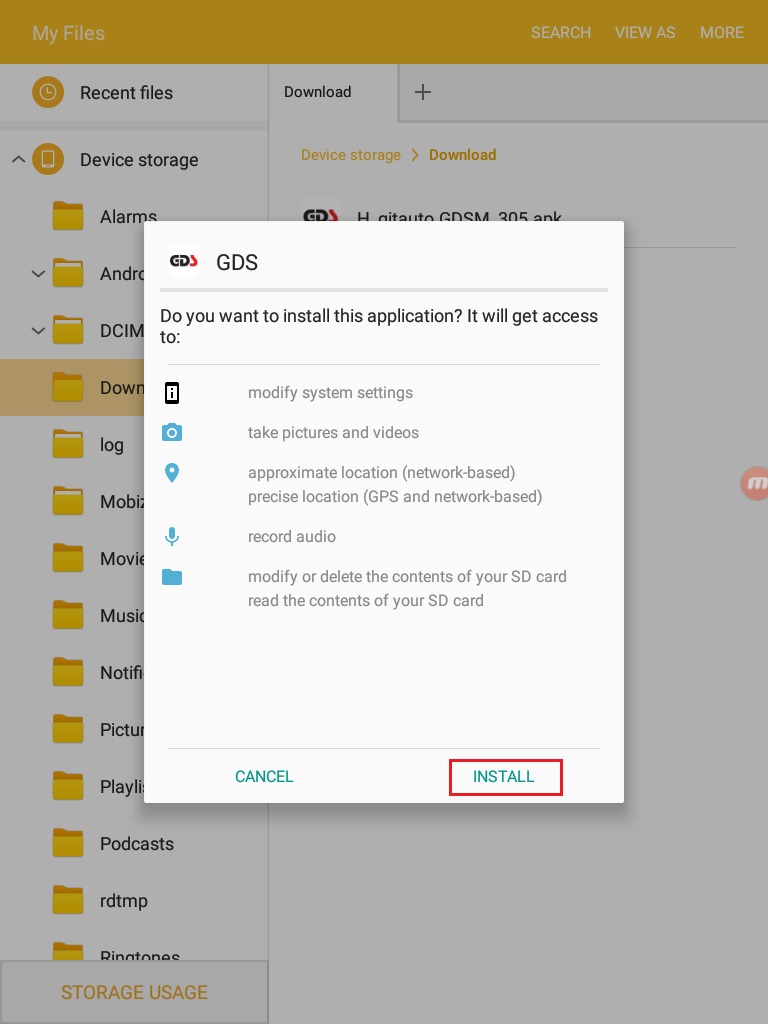The width and height of the screenshot is (768, 1024).
Task: Open the log folder icon
Action: [x=68, y=444]
